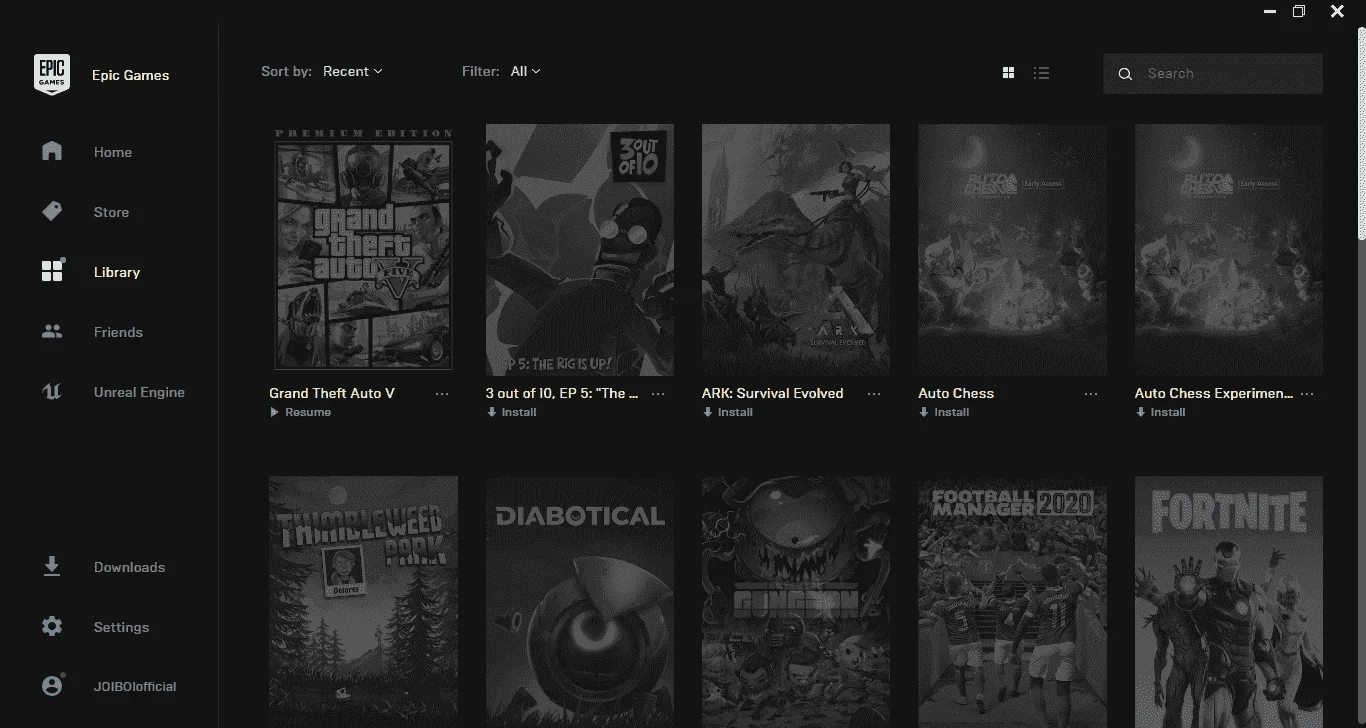Click the search magnifier icon
The width and height of the screenshot is (1366, 728).
(1125, 74)
